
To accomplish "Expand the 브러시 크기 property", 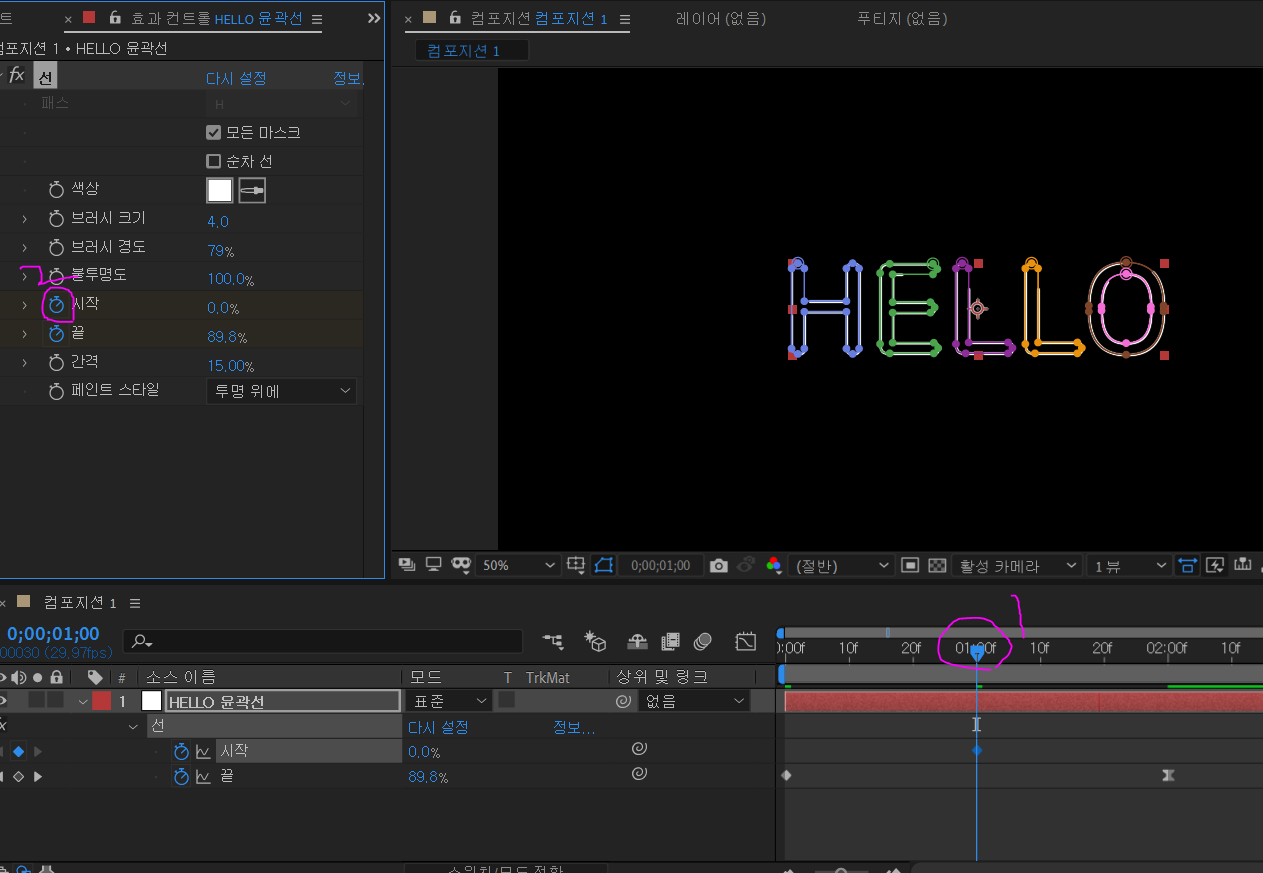I will click(24, 218).
